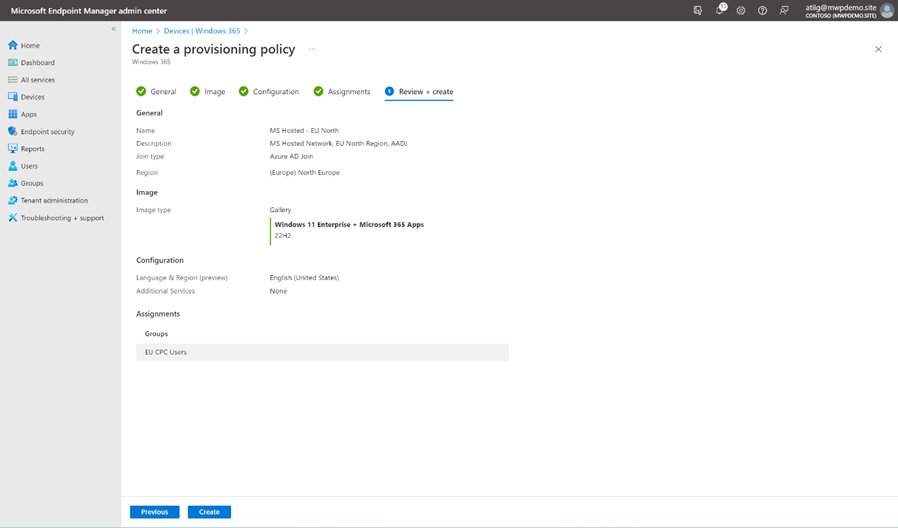
Task: Open the account avatar for atilg@mwpdemo.site
Action: (887, 10)
